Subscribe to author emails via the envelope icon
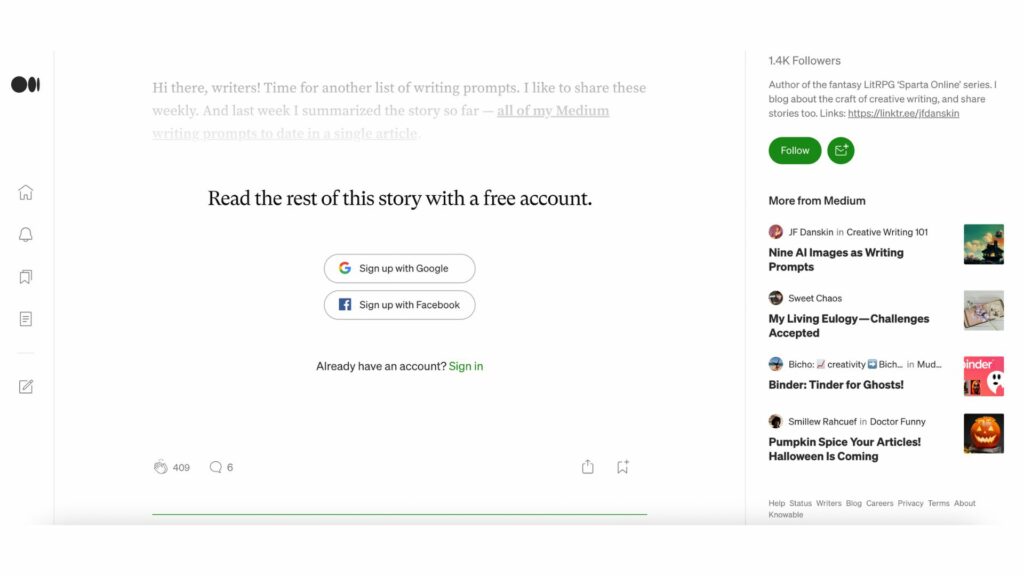Viewport: 1024px width, 576px height. pos(840,150)
